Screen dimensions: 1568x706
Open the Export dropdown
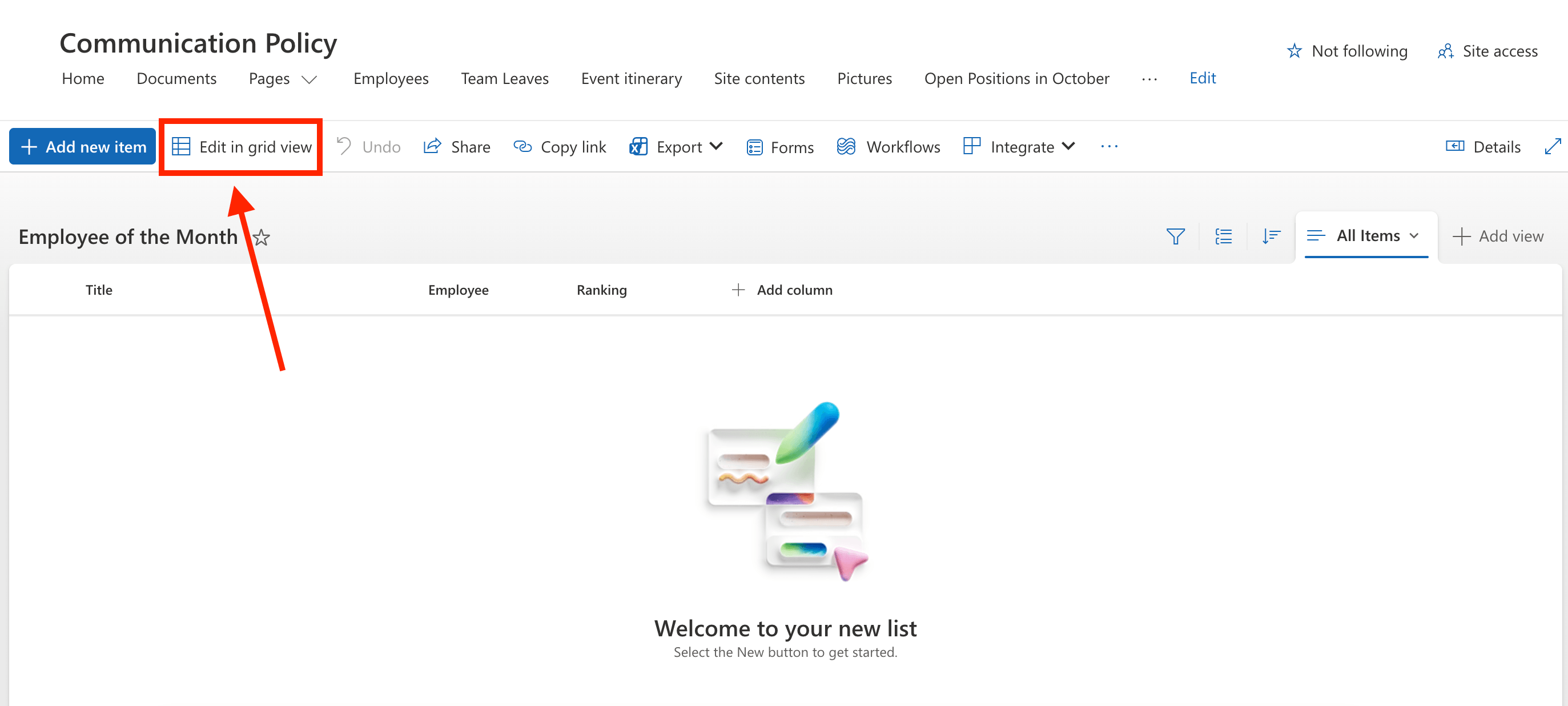676,147
